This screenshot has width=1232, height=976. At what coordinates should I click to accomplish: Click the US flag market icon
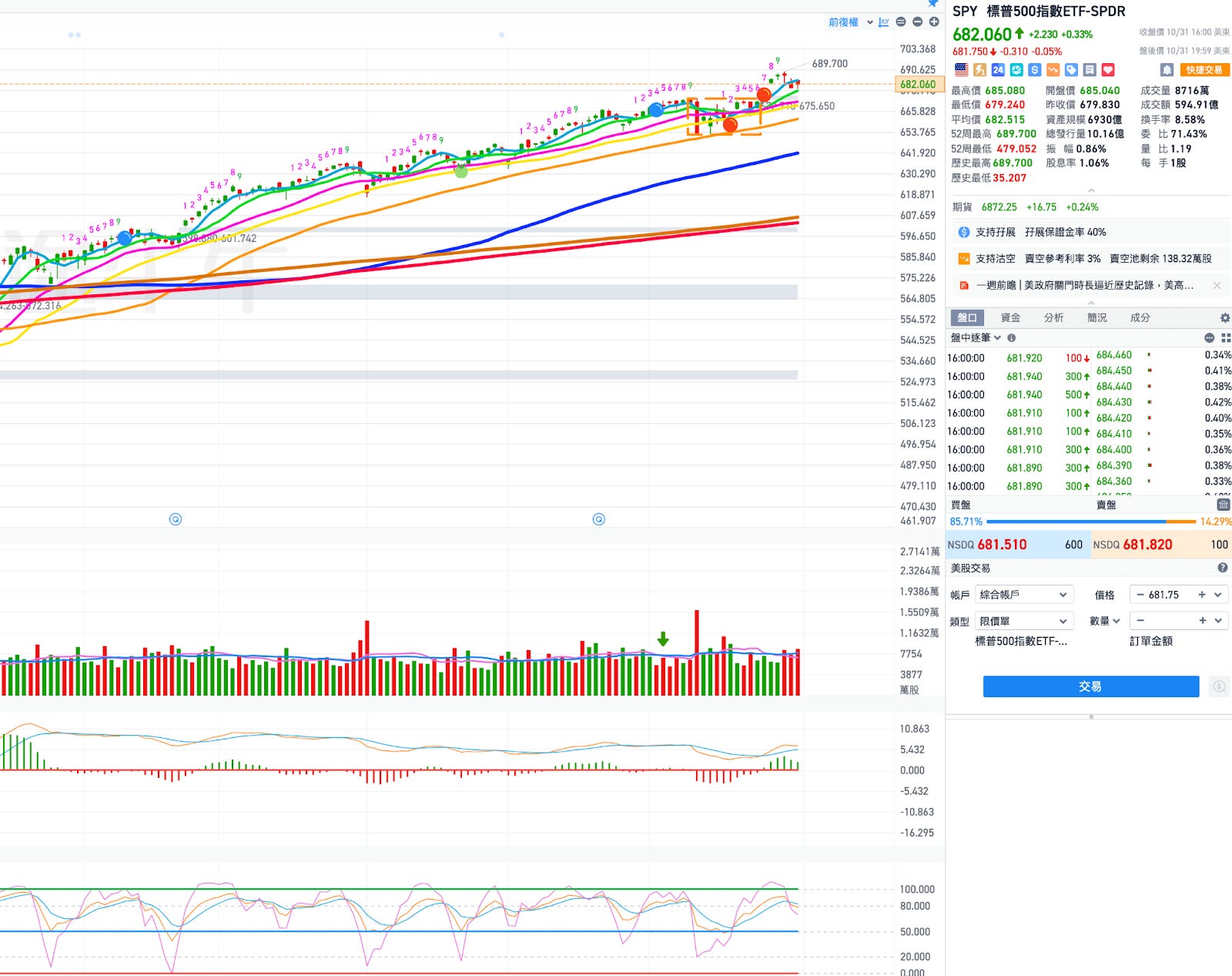[x=961, y=69]
